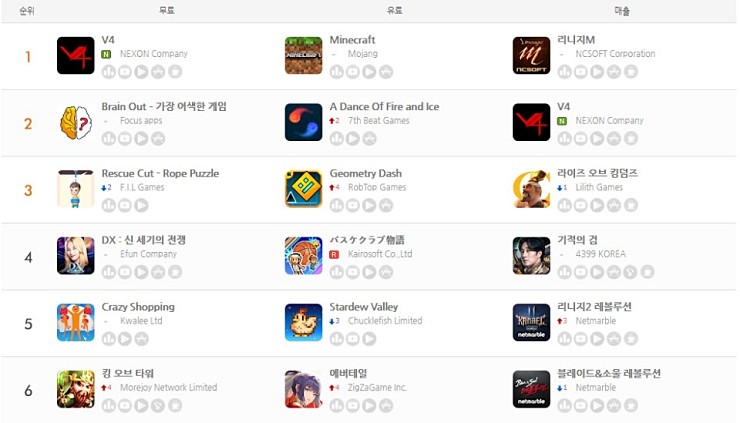Open the bar chart icon under 에버테일
This screenshot has width=740, height=423.
336,406
